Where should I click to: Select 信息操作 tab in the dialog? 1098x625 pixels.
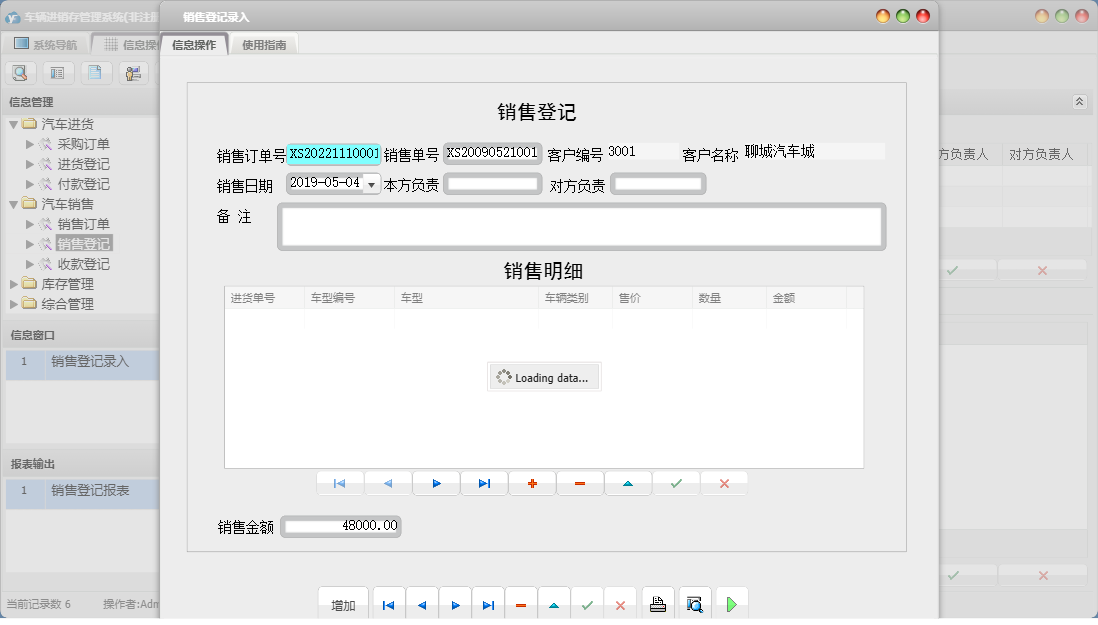194,44
